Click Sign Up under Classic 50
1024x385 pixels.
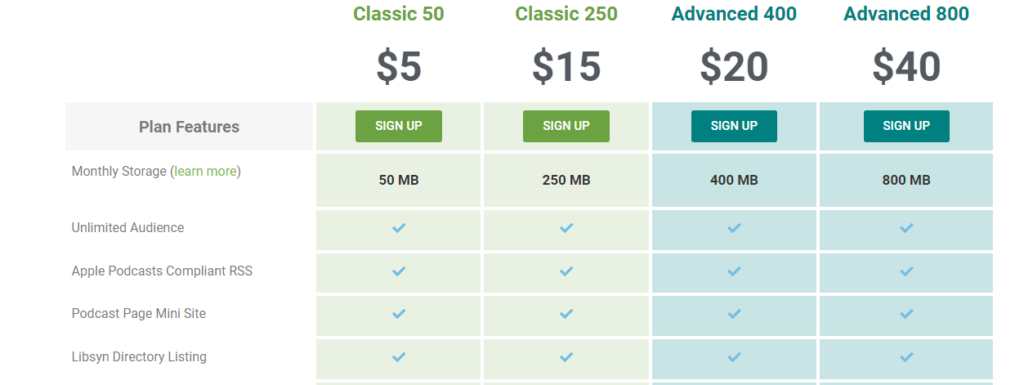coord(398,126)
